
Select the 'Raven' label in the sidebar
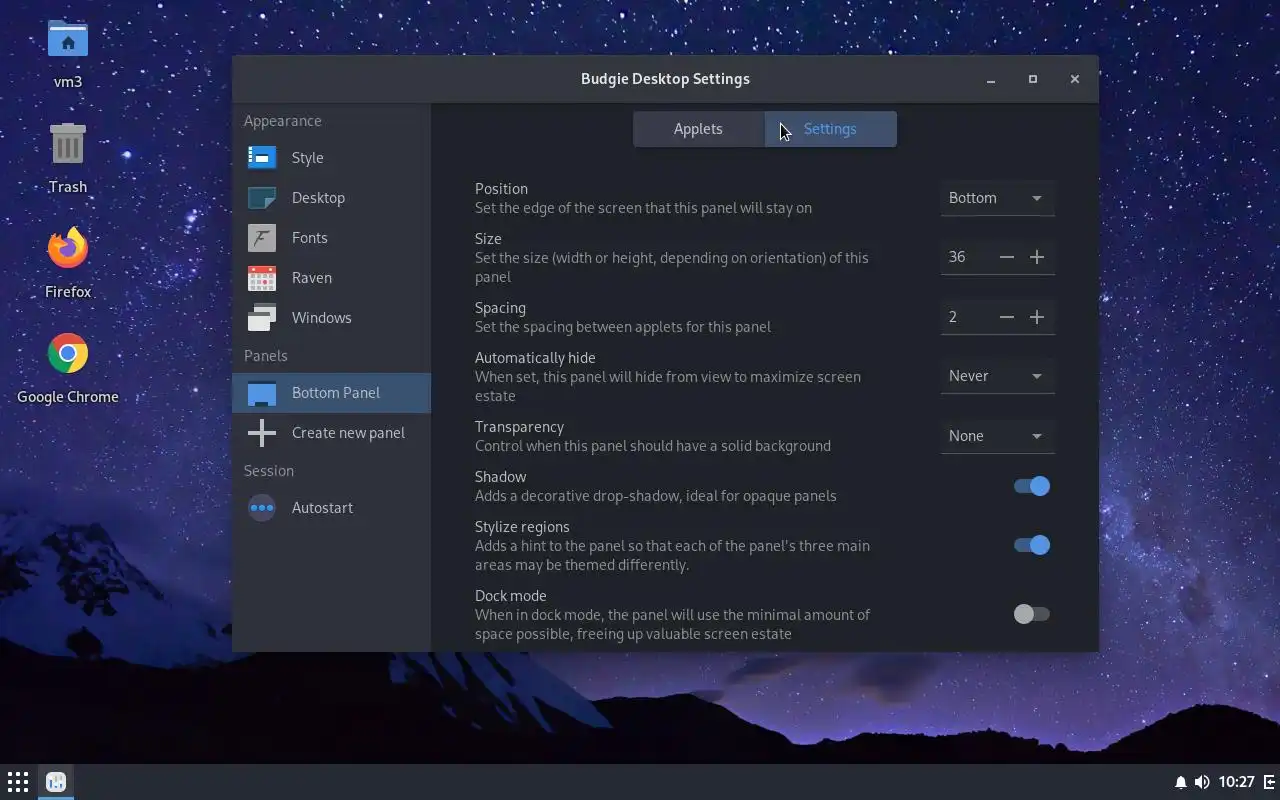312,278
